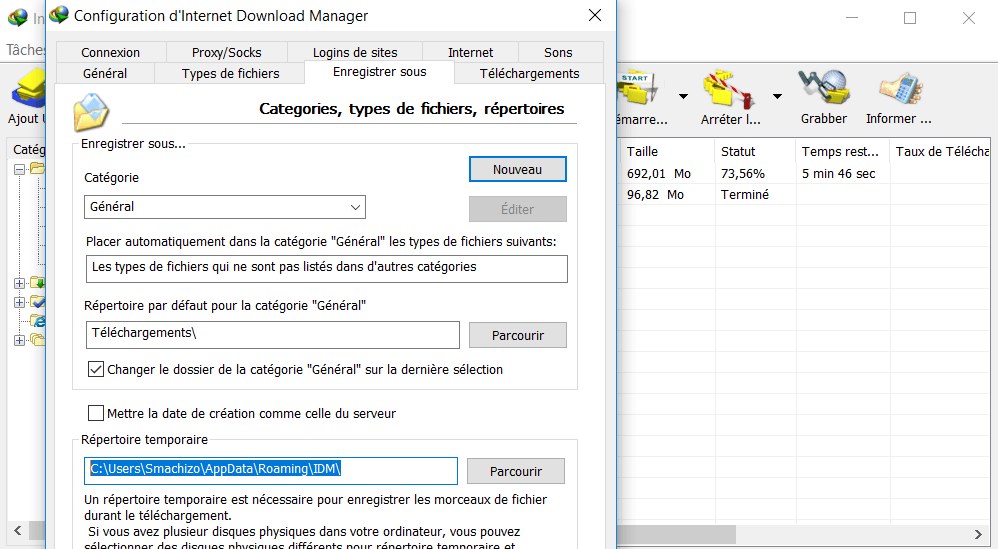Open the Téléchargements tab

(530, 73)
